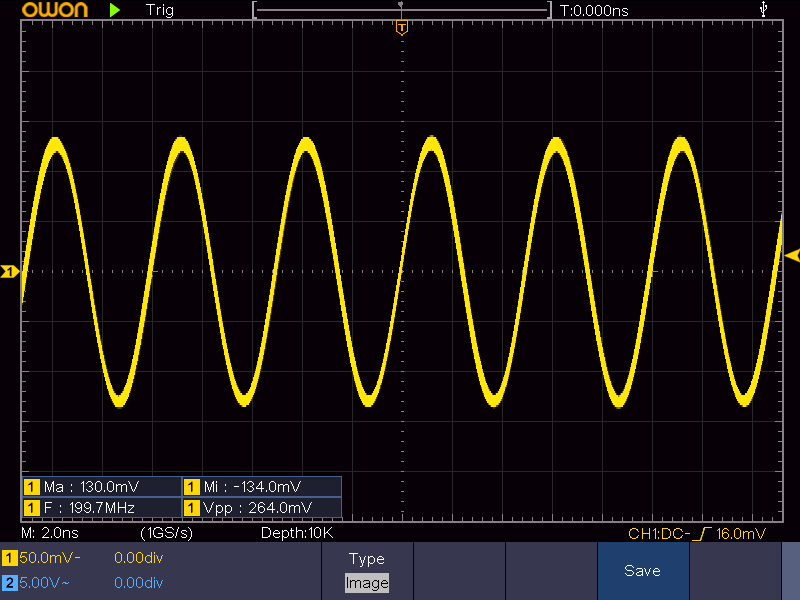The height and width of the screenshot is (600, 800).
Task: Click the green run status arrow
Action: tap(115, 10)
